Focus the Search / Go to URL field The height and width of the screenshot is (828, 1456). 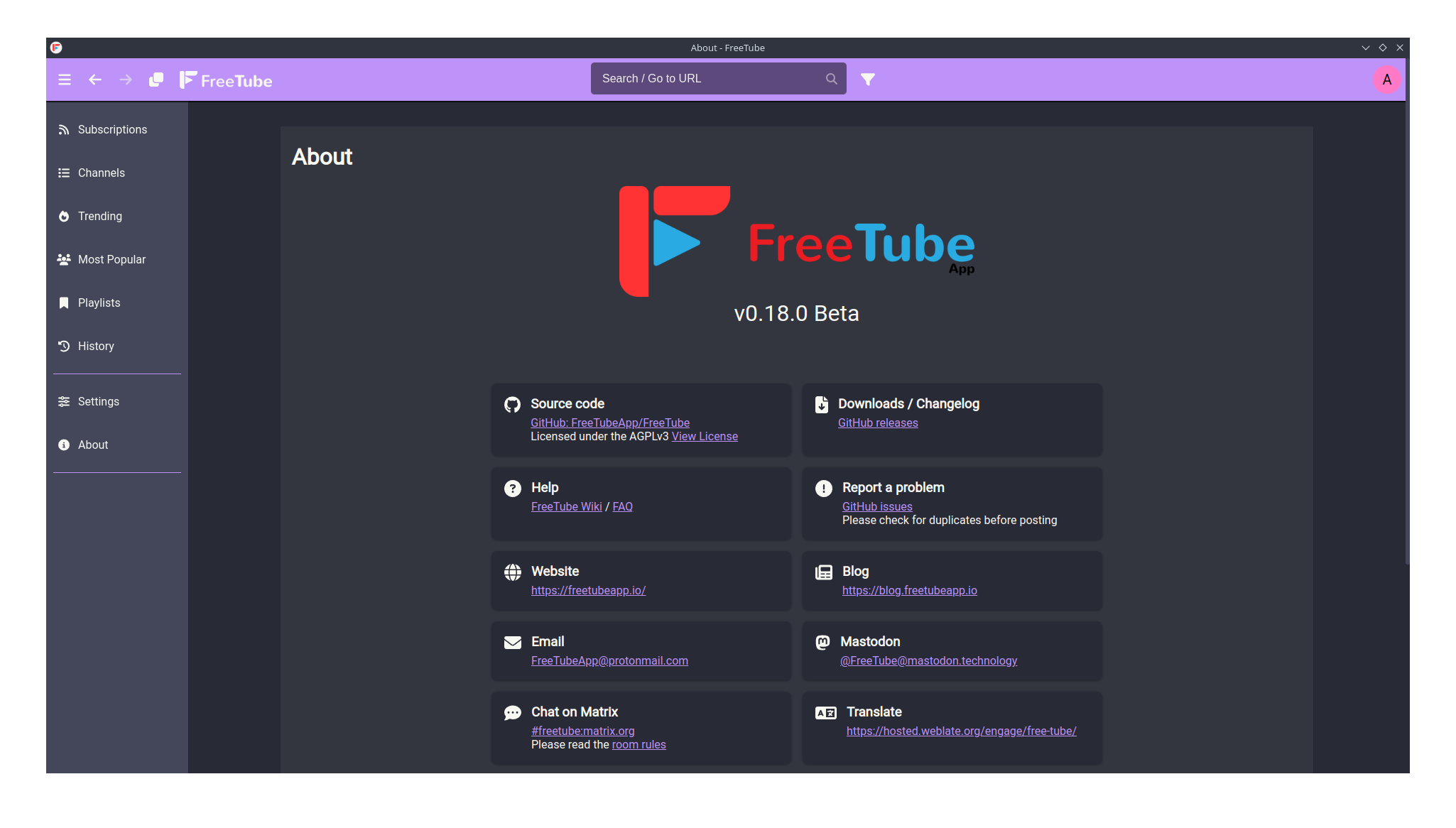pos(719,79)
